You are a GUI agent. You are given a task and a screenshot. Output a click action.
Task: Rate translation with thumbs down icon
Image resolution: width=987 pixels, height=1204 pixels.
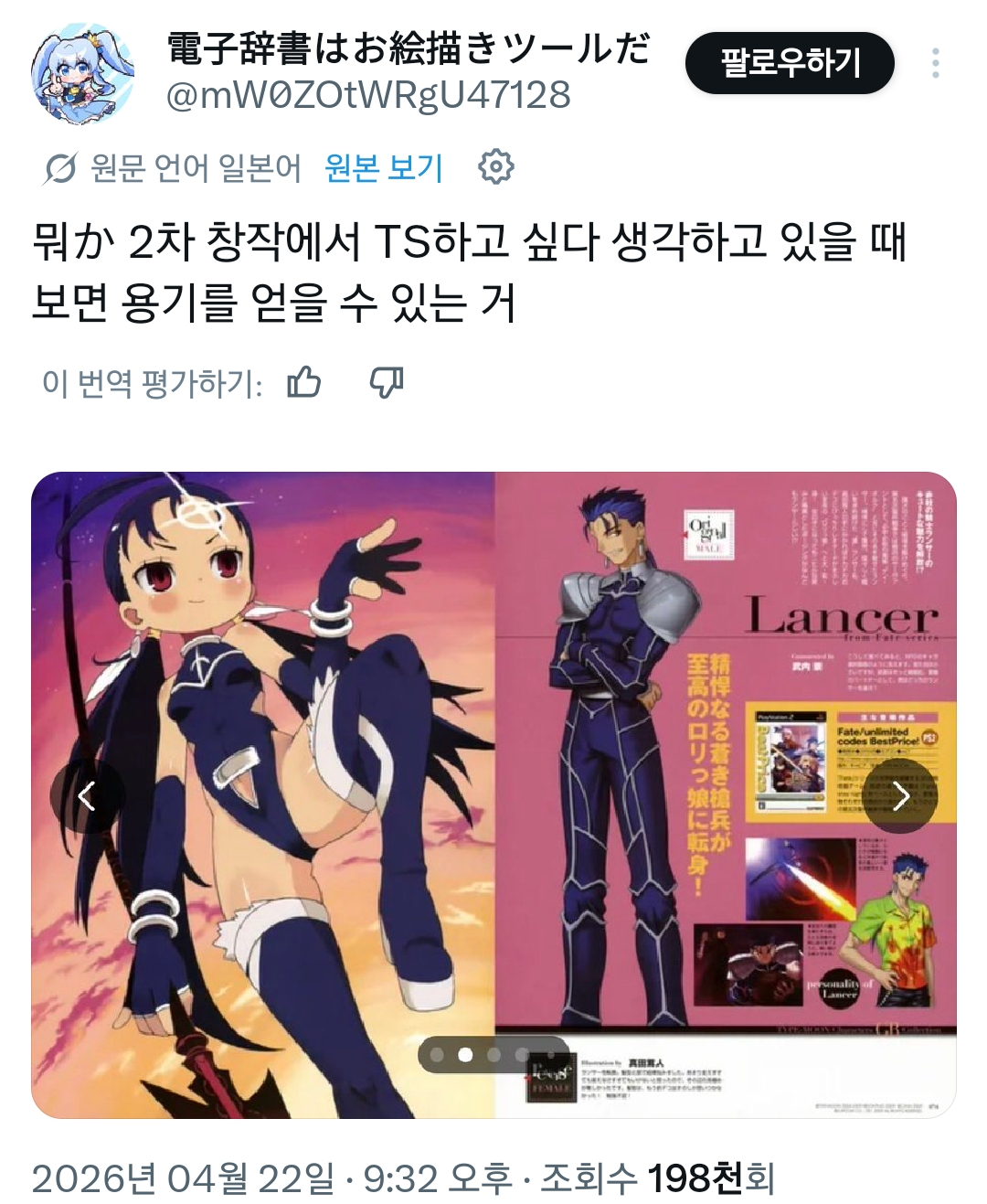(x=386, y=383)
